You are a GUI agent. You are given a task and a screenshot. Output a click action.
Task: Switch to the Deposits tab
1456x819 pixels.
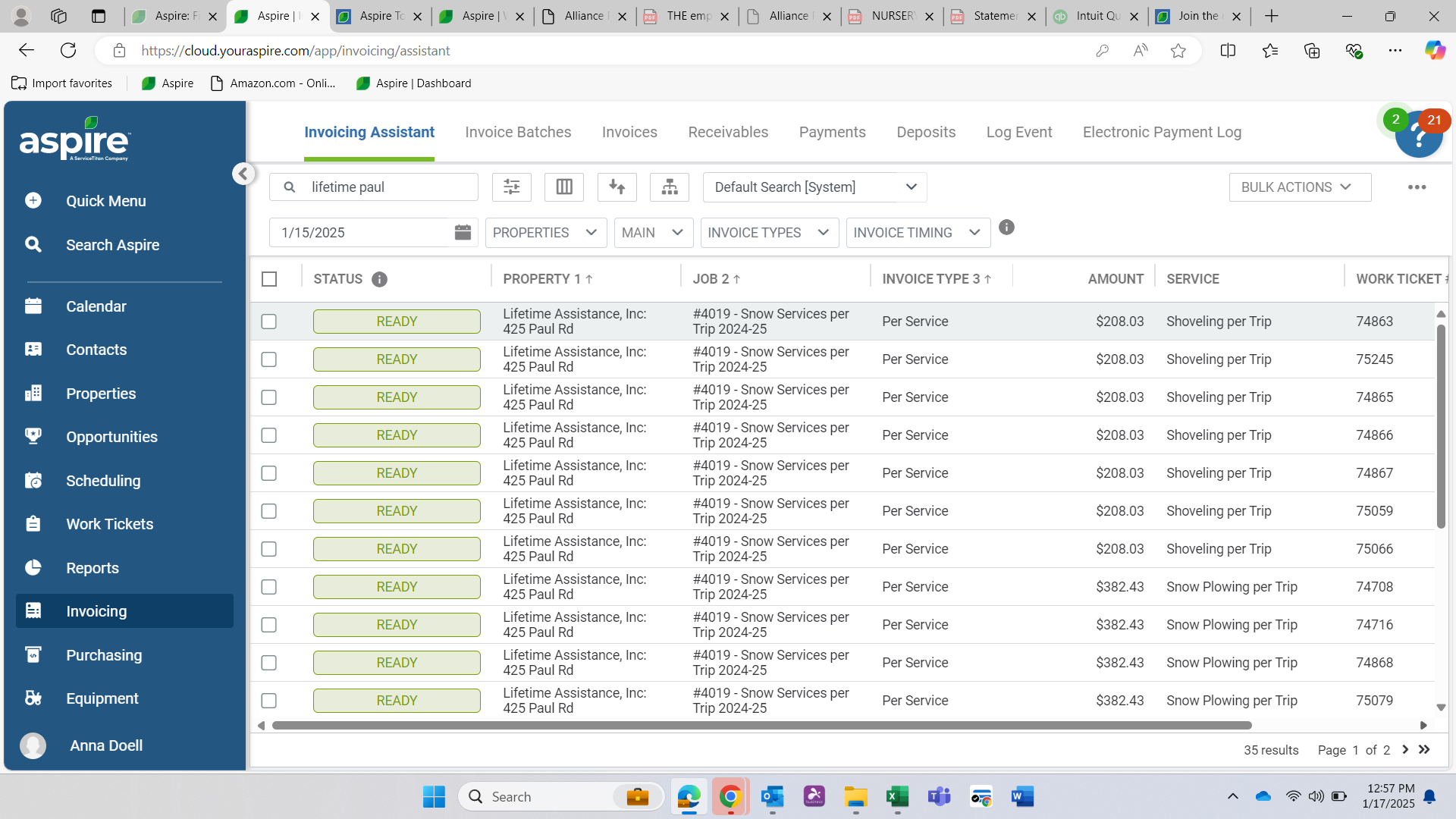pos(926,132)
